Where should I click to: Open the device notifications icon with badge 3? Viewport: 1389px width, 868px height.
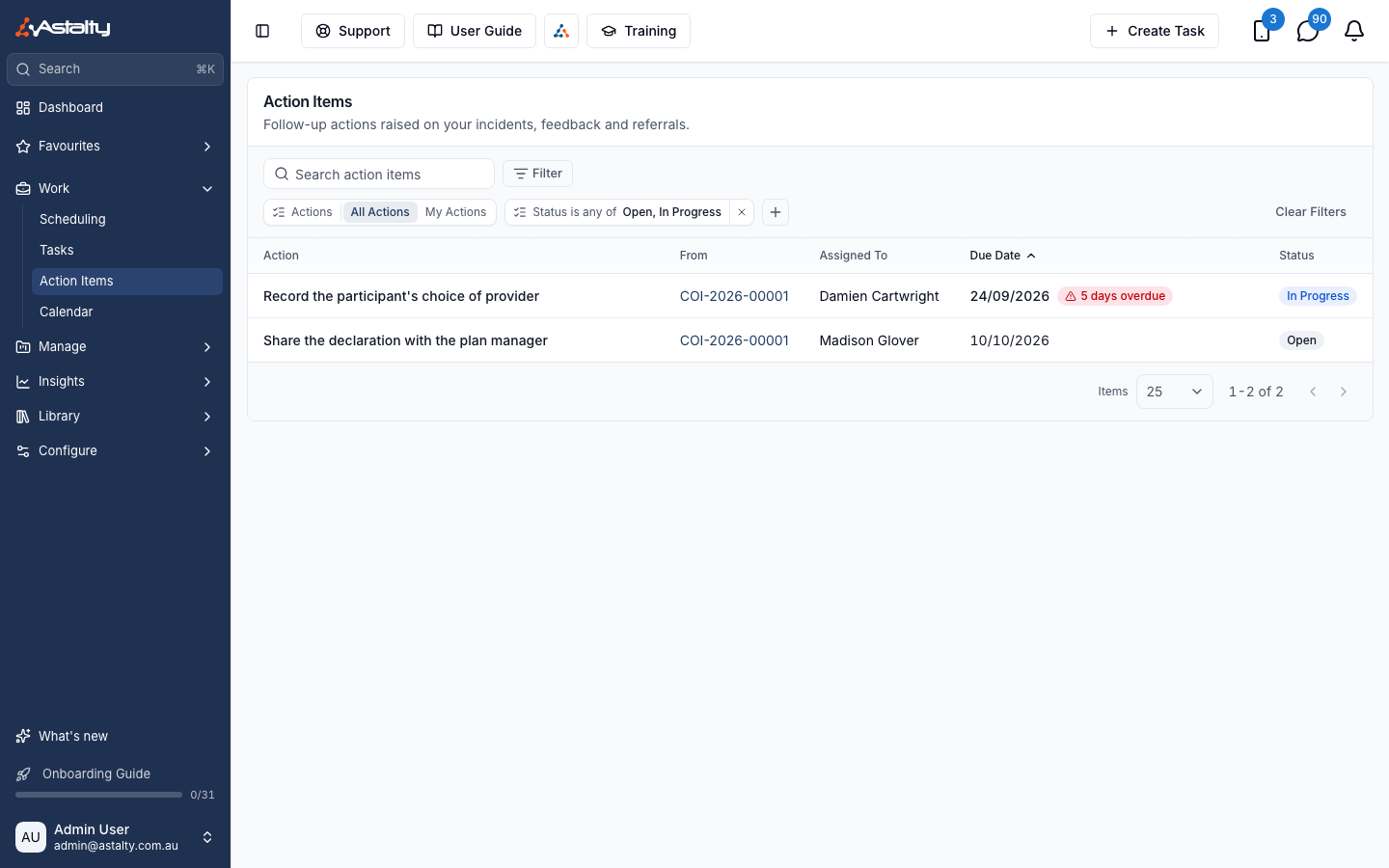pyautogui.click(x=1262, y=31)
